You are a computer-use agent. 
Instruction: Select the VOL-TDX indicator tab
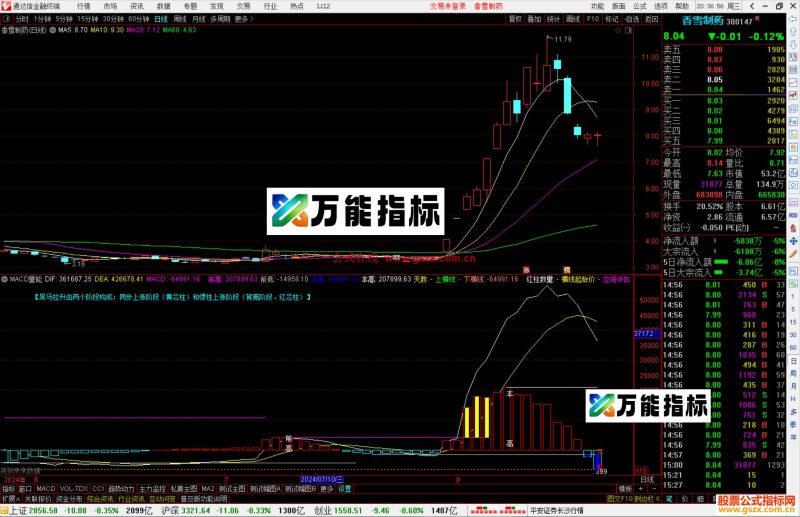point(73,489)
